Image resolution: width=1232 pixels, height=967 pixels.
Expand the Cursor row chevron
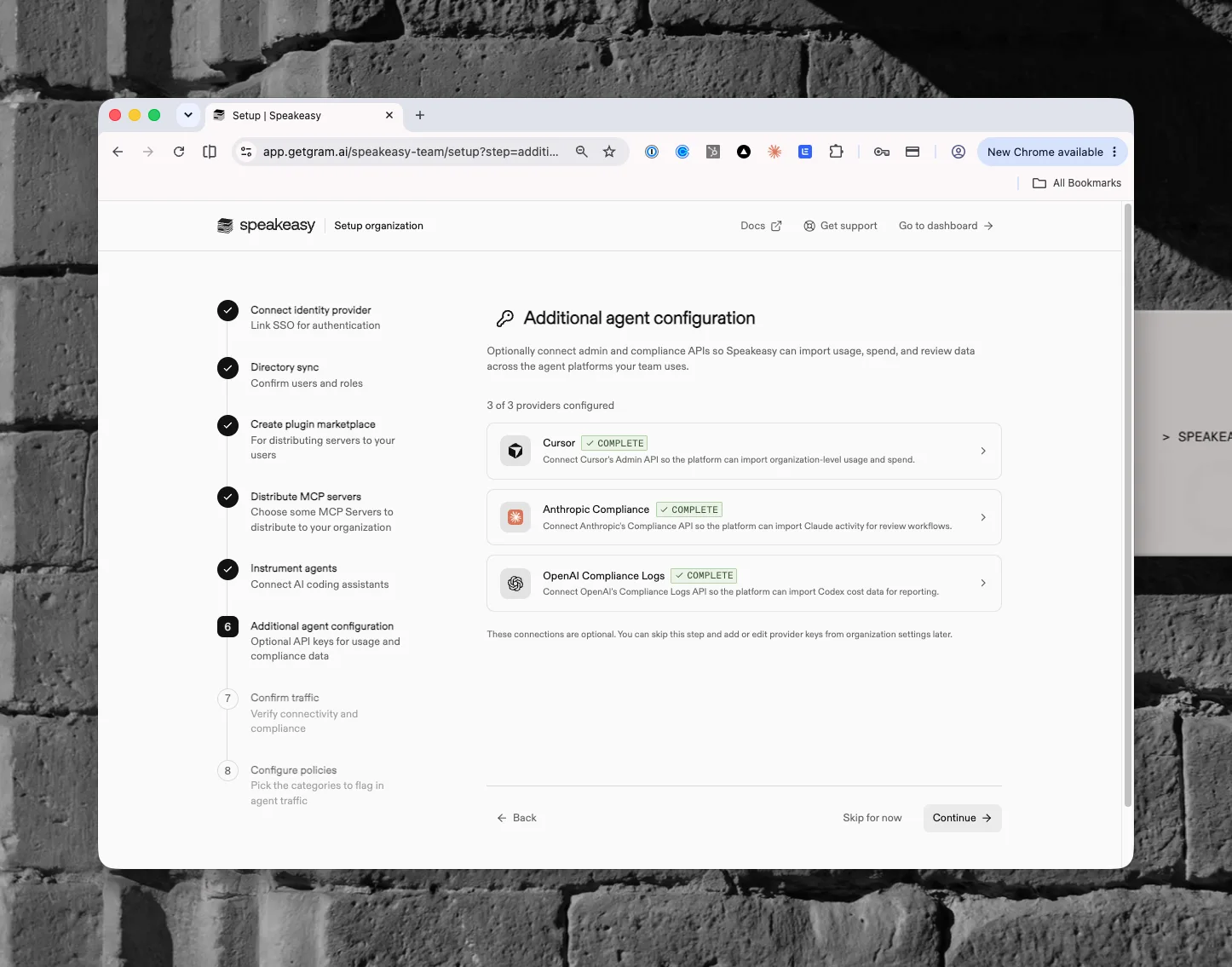coord(983,451)
